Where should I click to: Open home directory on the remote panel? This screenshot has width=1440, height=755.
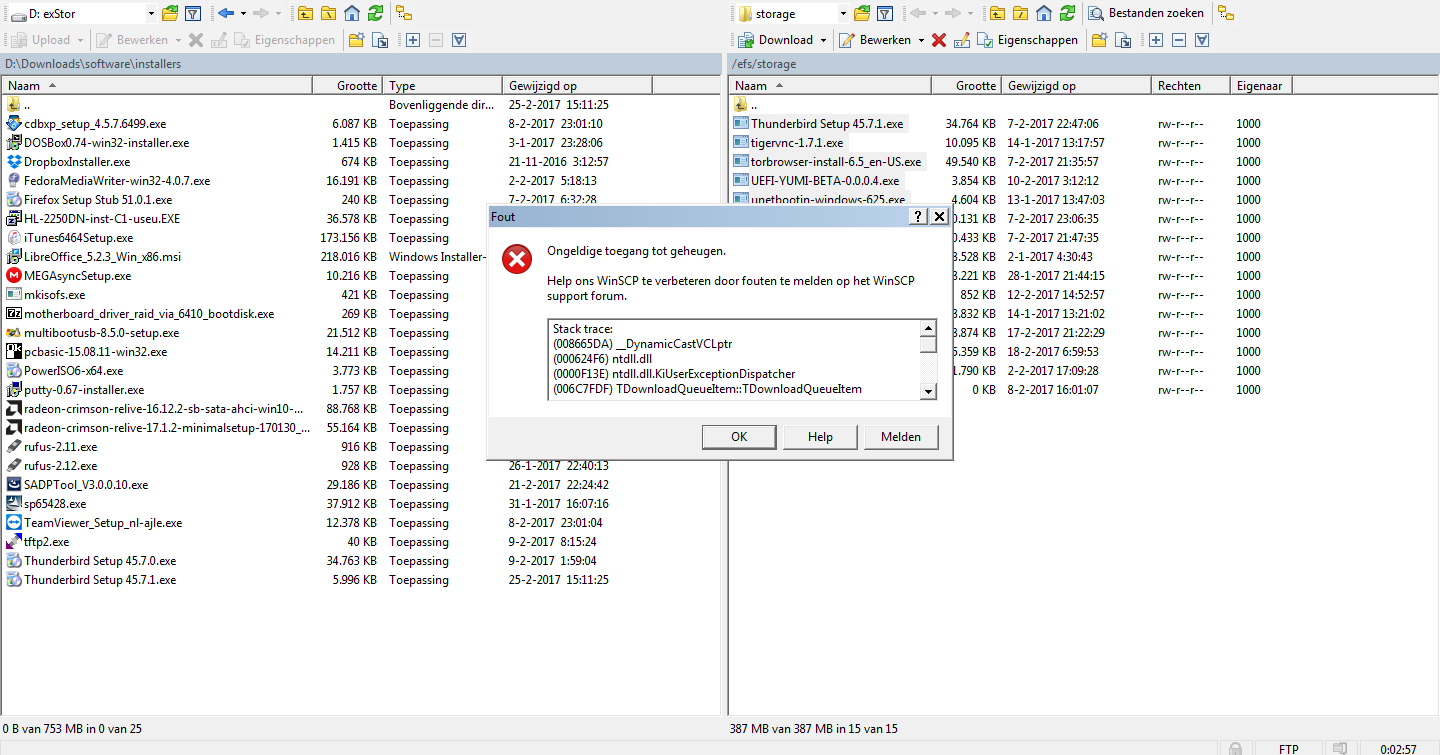coord(1042,13)
